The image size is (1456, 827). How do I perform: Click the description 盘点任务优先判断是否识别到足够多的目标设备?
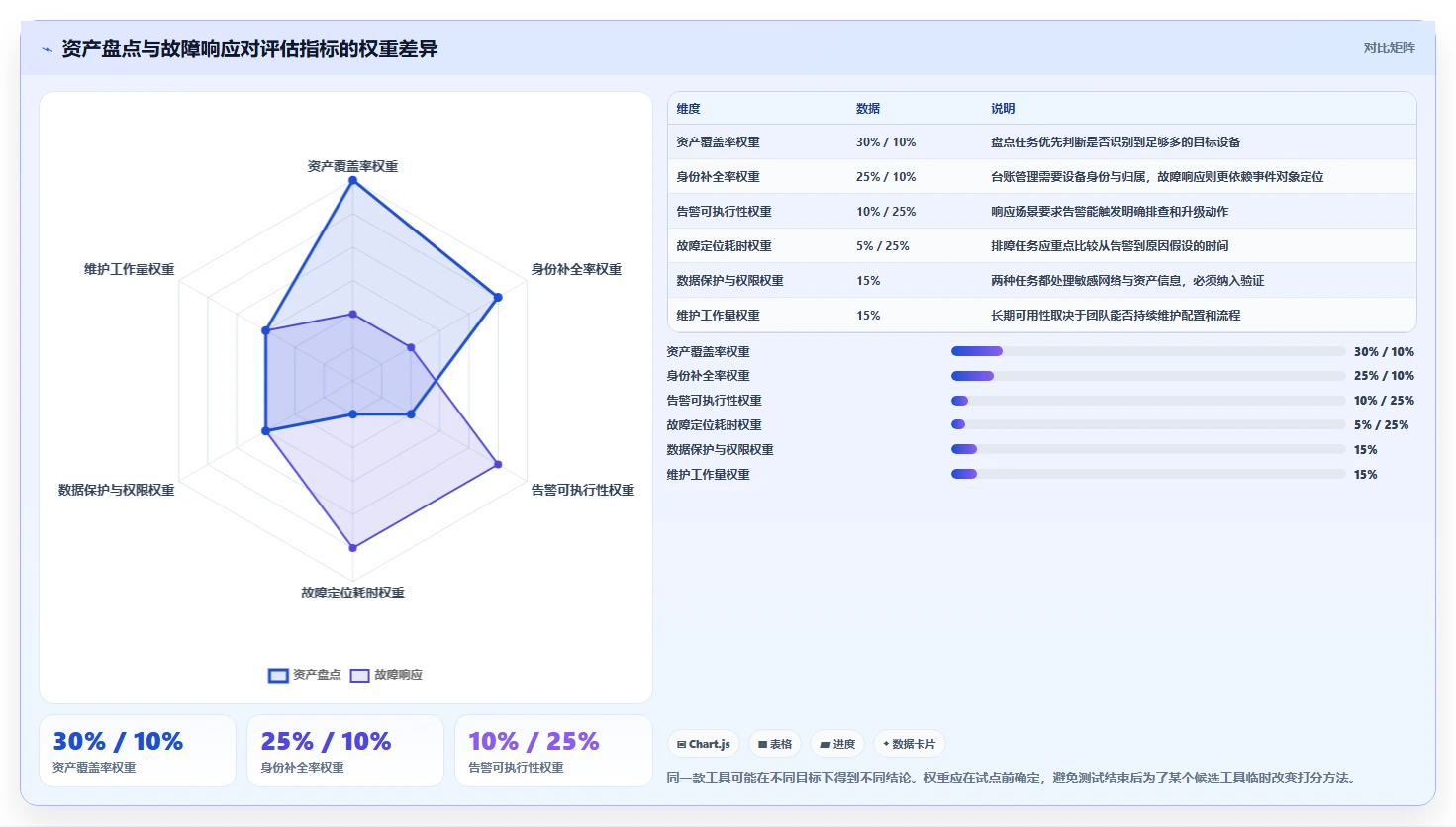[1116, 142]
